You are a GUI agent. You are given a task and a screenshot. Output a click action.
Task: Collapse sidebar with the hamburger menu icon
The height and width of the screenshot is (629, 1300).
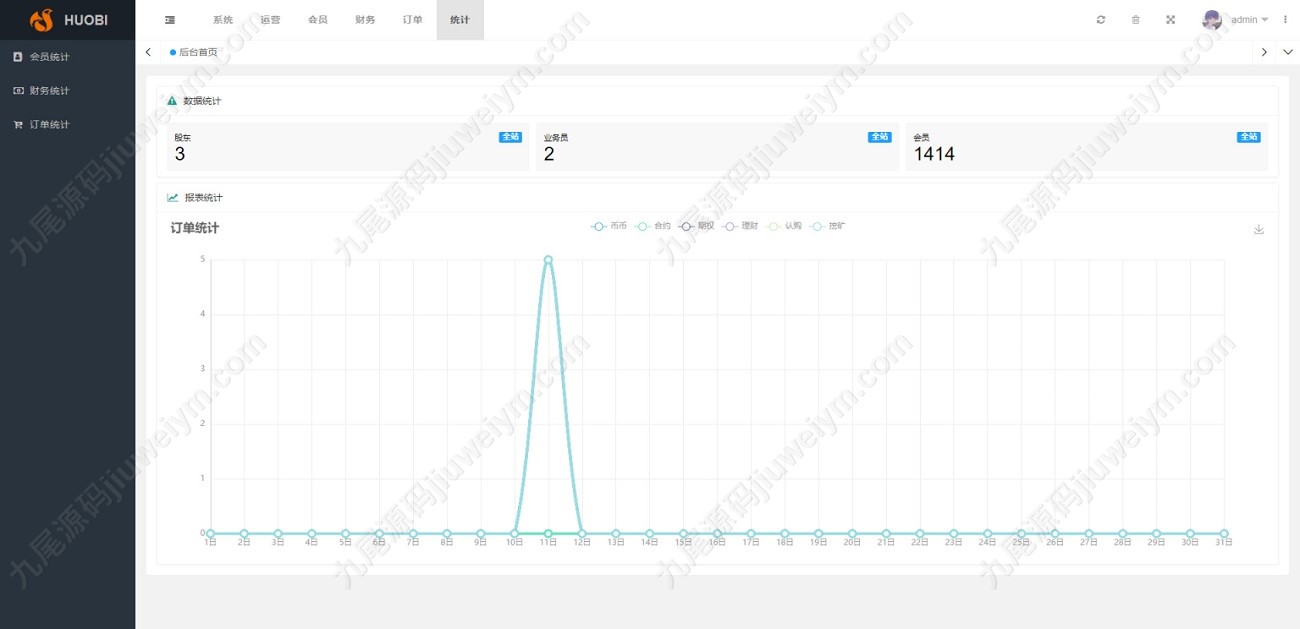coord(170,20)
